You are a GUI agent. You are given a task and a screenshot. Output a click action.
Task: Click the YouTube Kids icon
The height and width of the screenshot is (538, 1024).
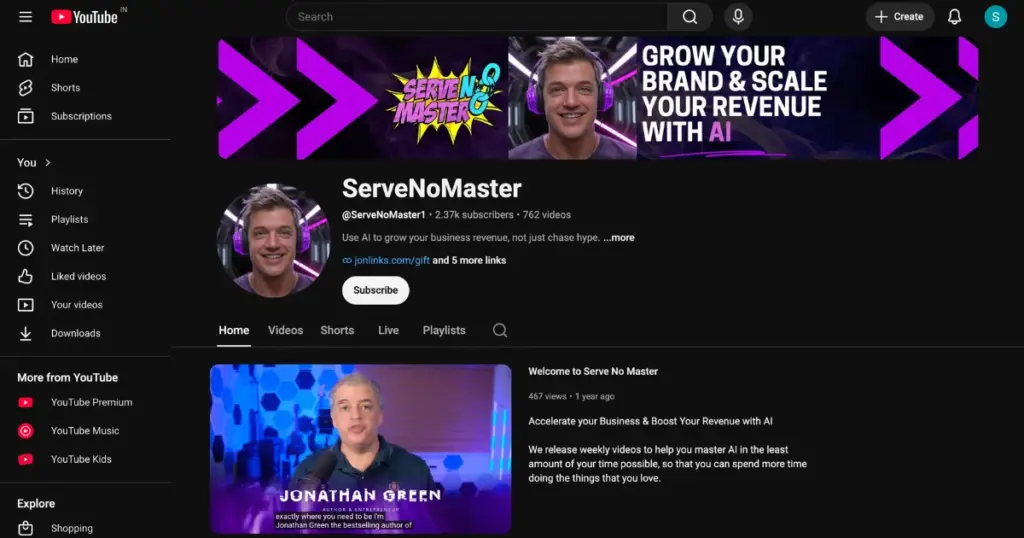click(x=25, y=459)
